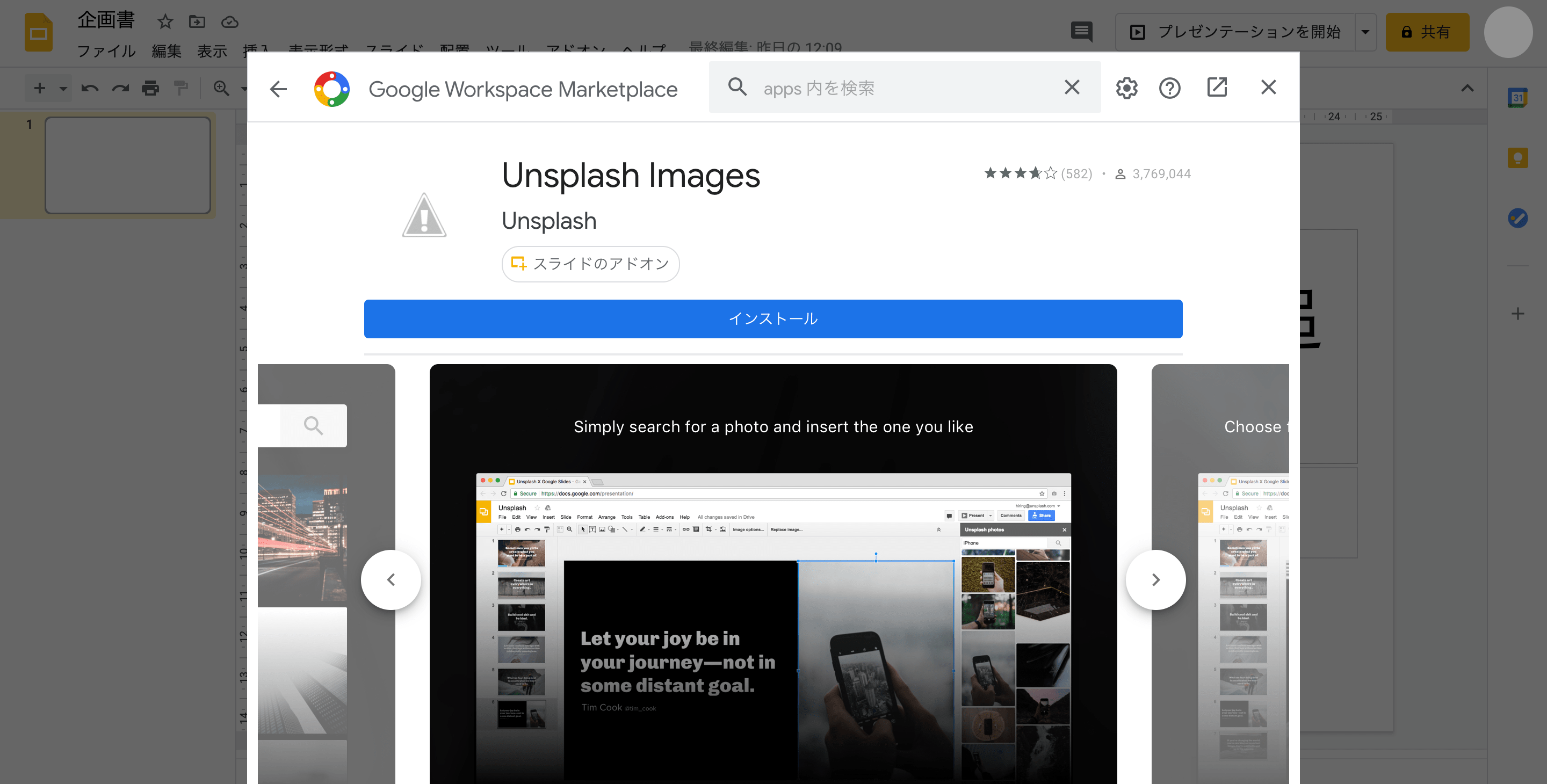Open the ファイル menu

106,52
